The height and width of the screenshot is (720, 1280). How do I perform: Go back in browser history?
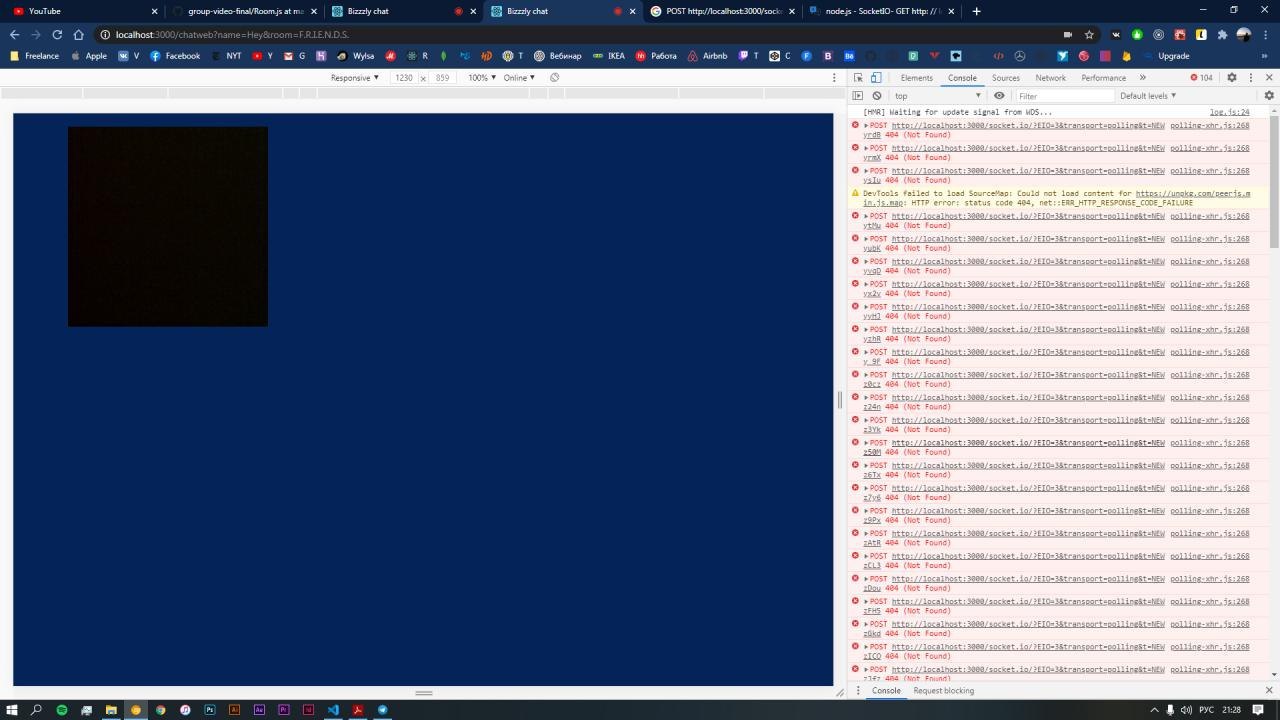click(14, 34)
